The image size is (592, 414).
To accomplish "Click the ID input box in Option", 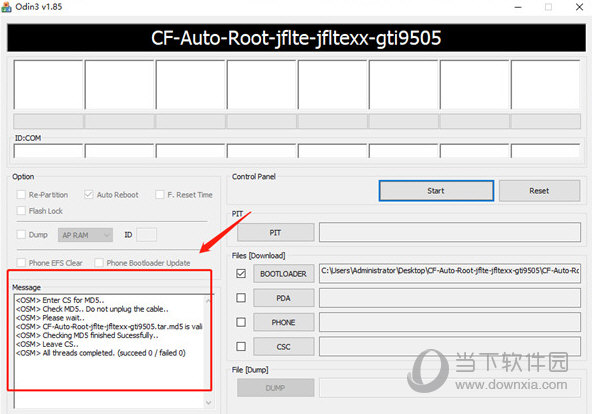I will 146,235.
